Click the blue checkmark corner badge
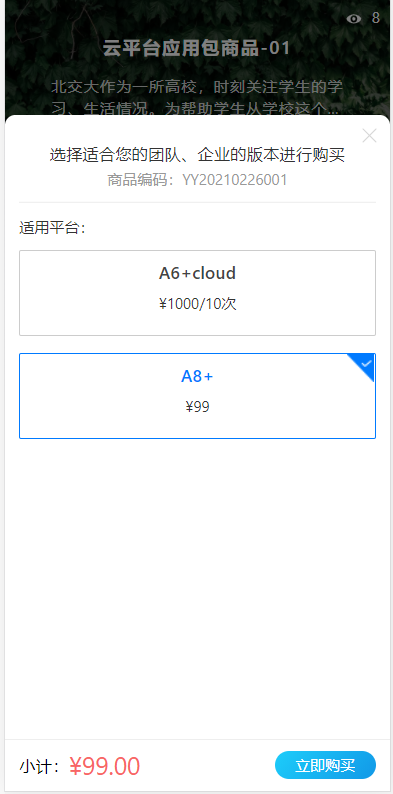Screen dimensions: 393x794 (364, 365)
